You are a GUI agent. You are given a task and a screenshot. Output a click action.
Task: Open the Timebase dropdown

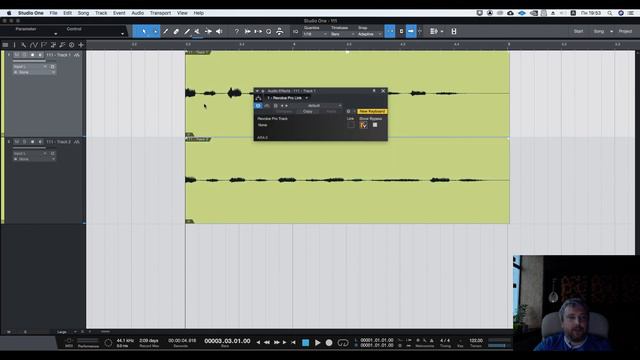[342, 34]
